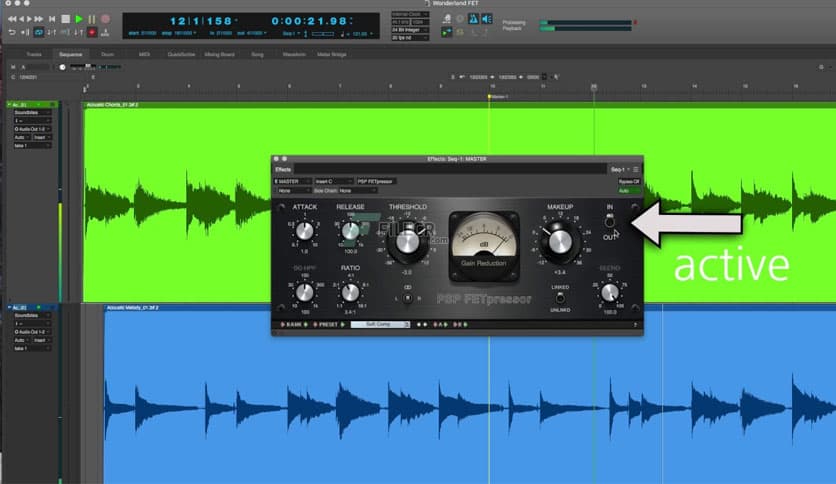Open the Soft Comp preset selector
Viewport: 836px width, 484px height.
(380, 325)
